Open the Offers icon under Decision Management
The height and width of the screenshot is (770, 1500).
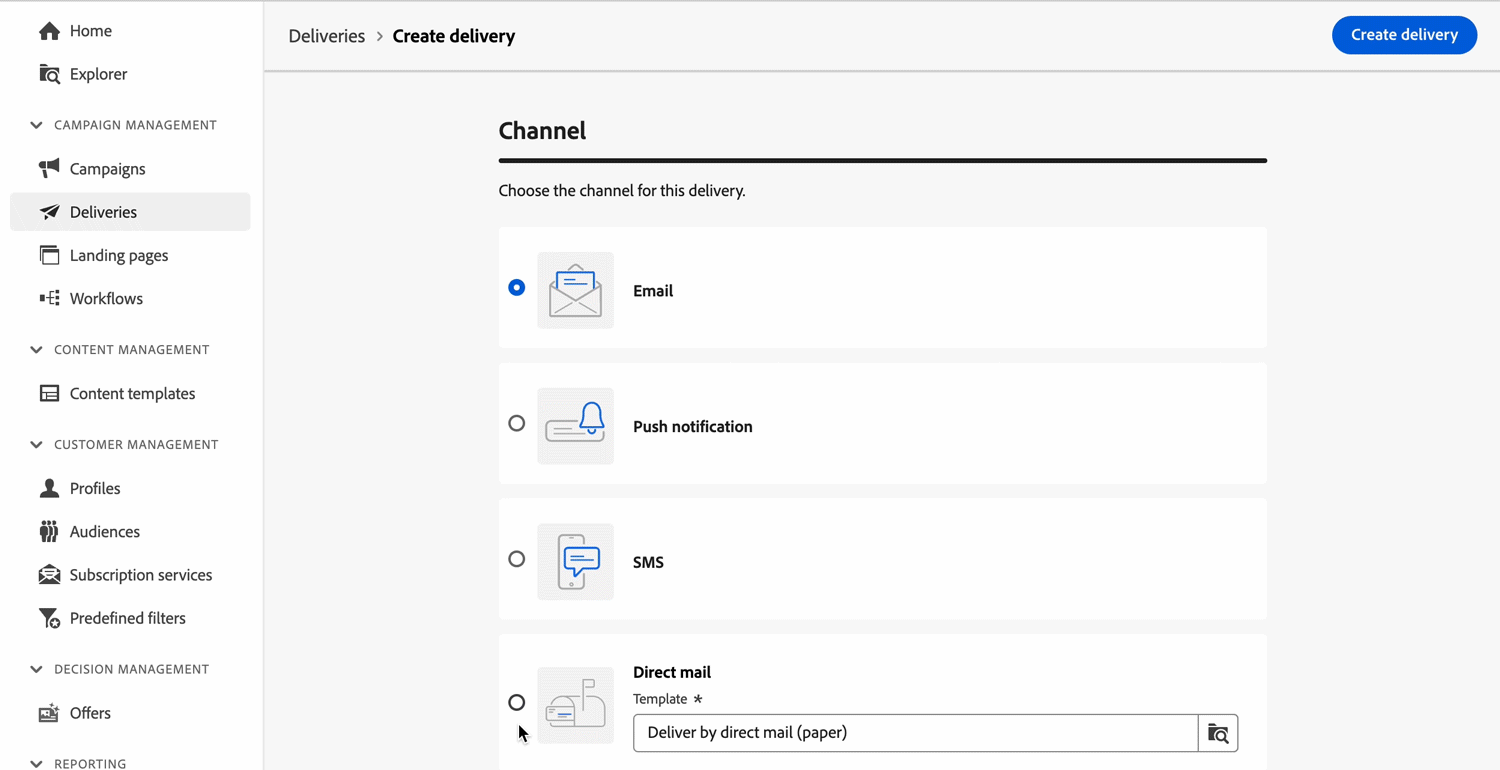(49, 713)
